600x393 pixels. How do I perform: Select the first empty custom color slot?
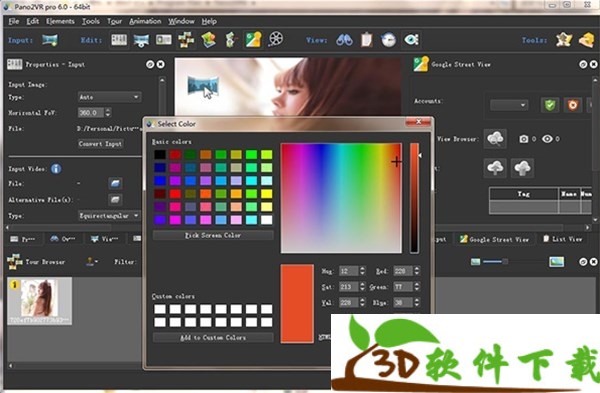[x=160, y=309]
